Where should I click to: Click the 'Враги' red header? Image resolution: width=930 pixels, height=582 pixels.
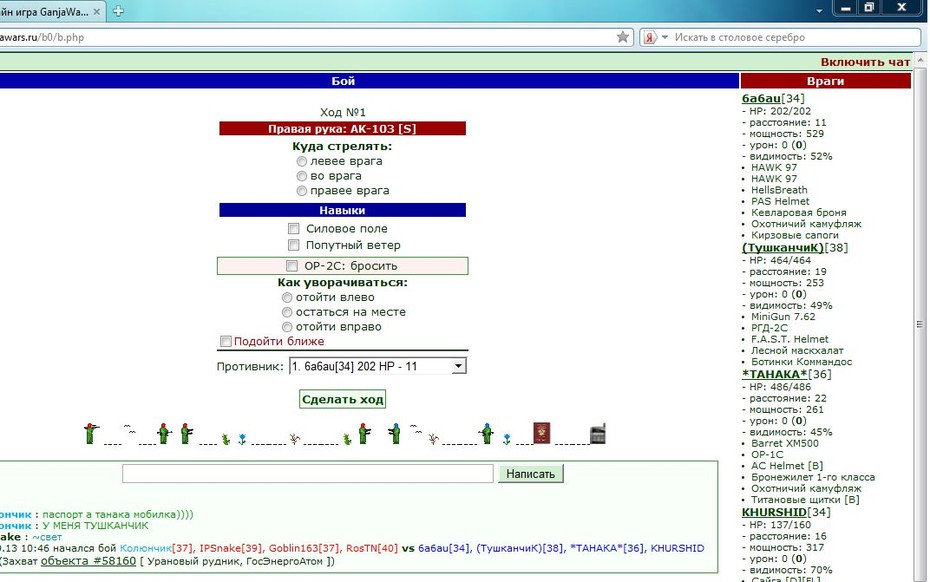[825, 81]
